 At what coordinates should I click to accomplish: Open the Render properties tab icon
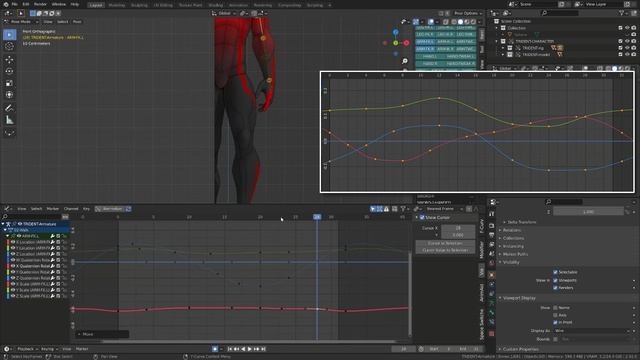[x=492, y=226]
